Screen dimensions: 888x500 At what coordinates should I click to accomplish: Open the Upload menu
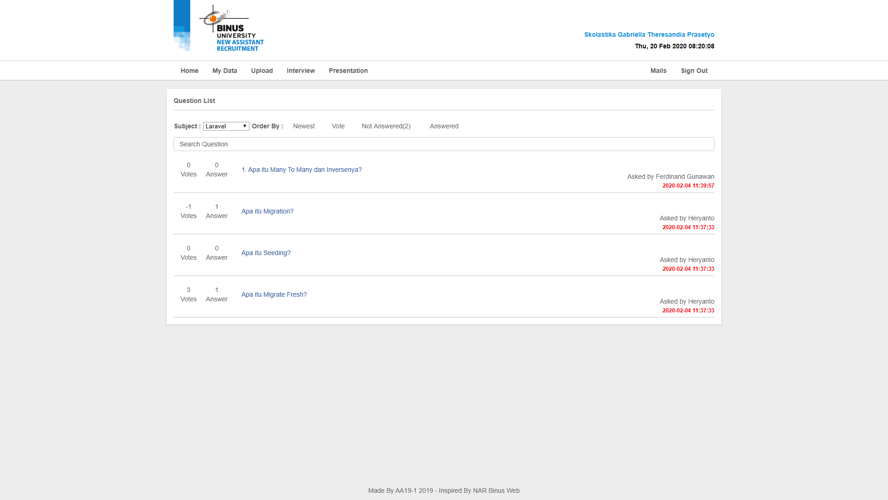click(x=262, y=71)
